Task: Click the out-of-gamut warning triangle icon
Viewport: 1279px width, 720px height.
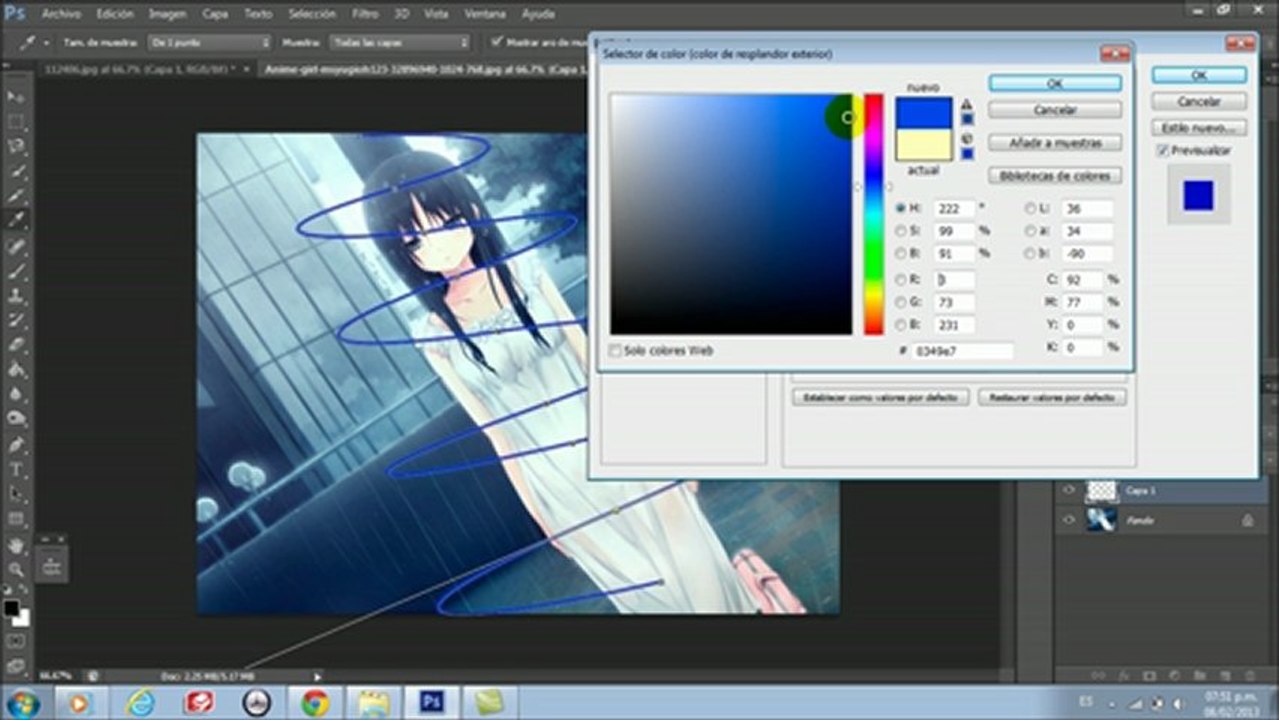Action: 967,103
